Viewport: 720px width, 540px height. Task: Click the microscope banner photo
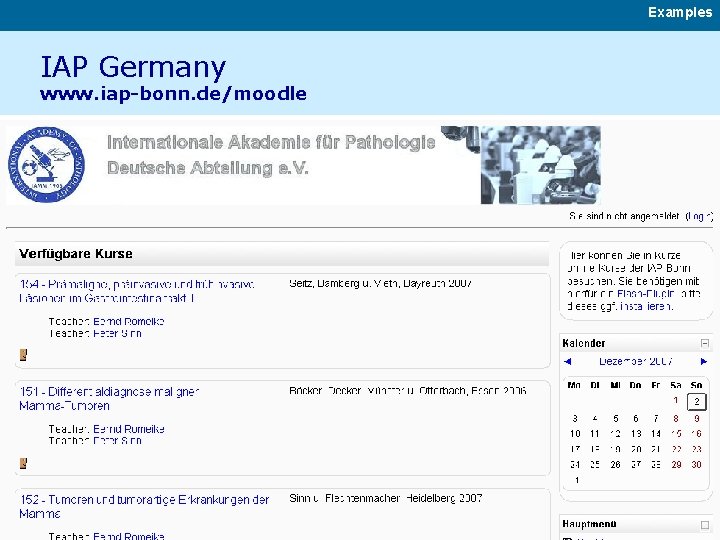540,165
